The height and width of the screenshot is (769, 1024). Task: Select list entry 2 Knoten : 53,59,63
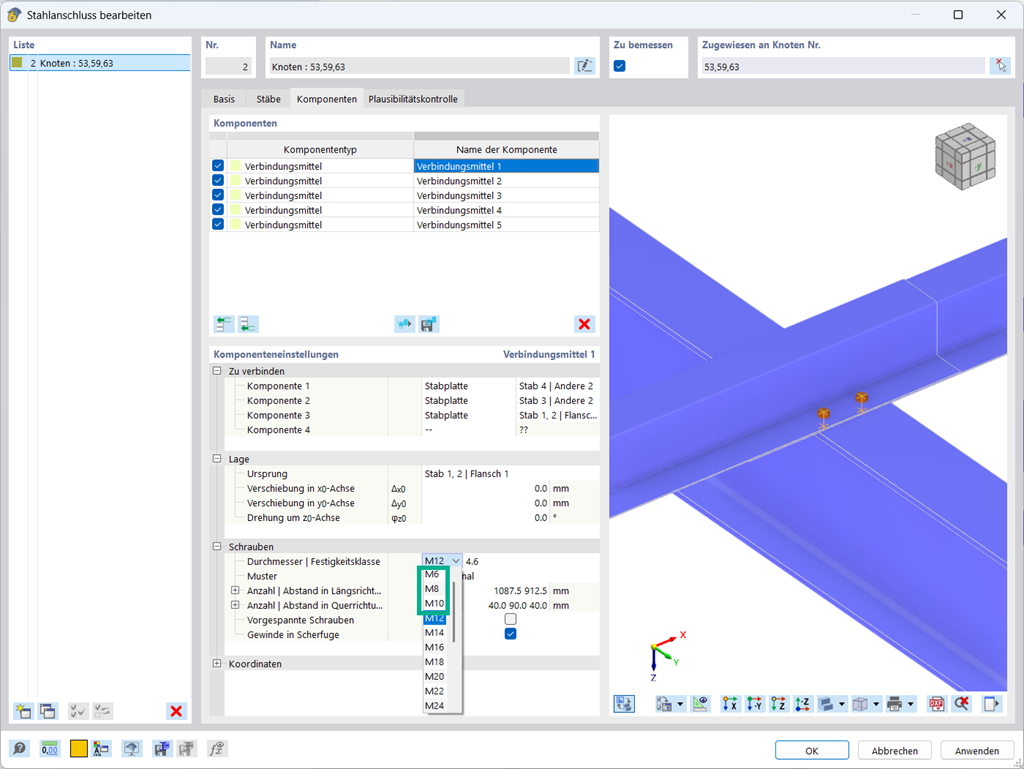(100, 63)
